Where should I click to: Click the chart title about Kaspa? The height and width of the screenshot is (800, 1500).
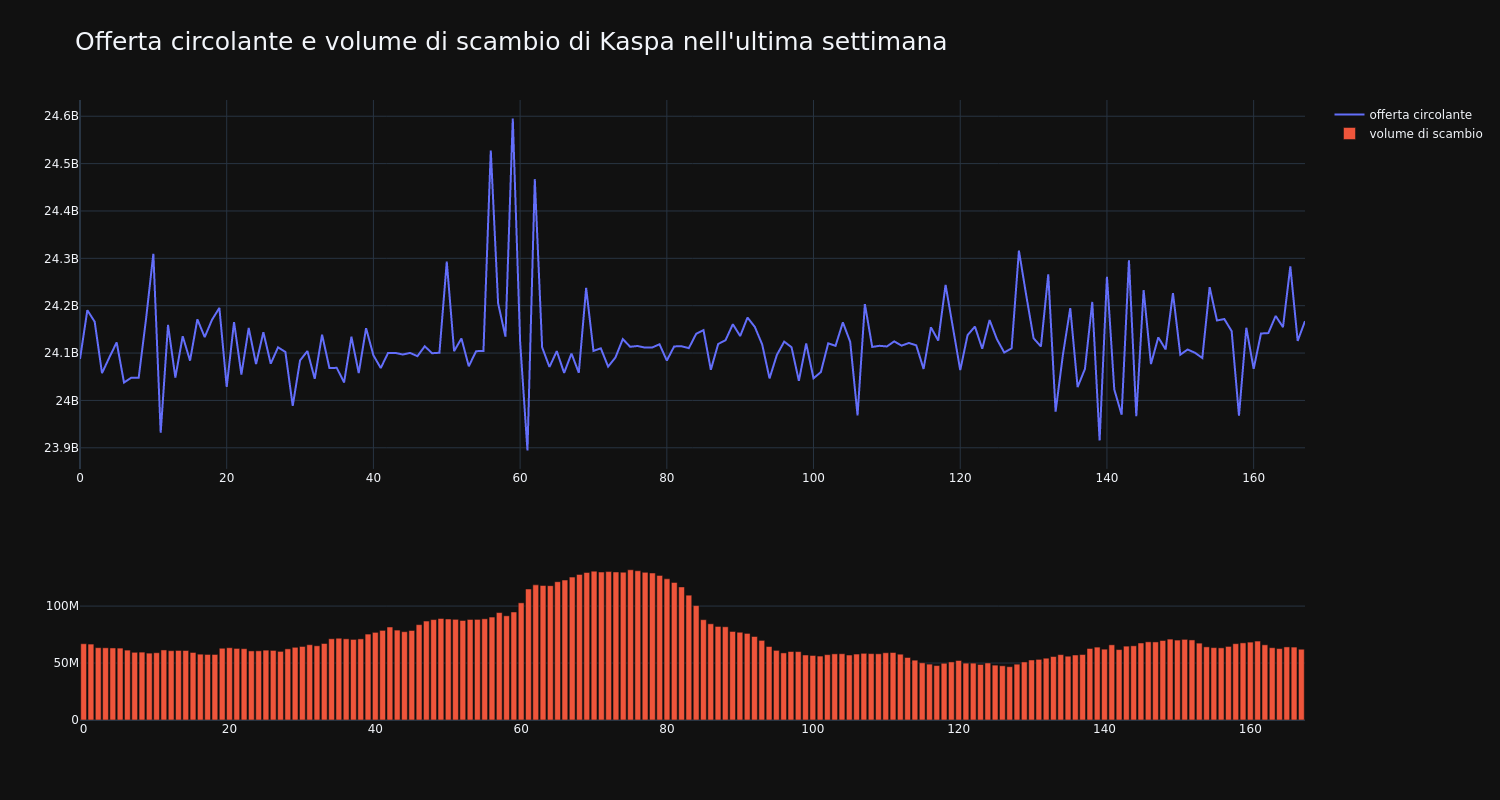(x=511, y=42)
